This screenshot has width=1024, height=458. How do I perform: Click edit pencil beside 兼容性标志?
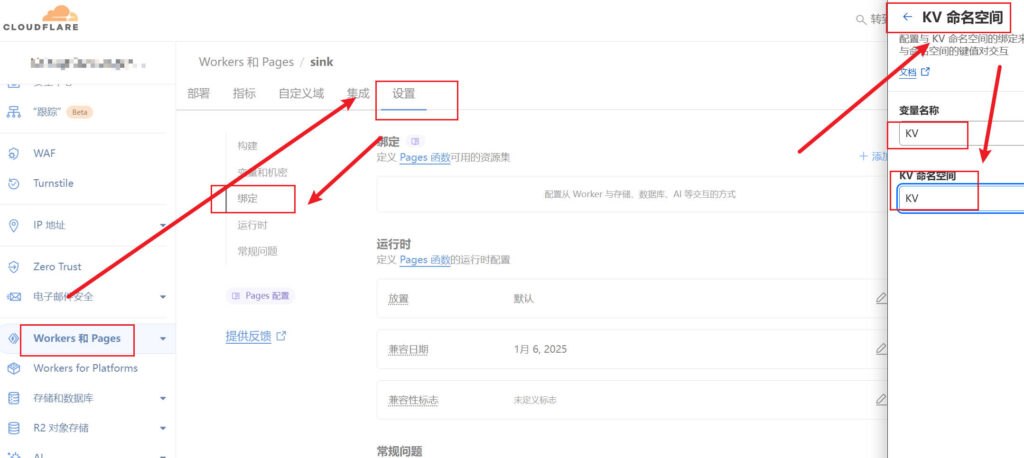coord(880,399)
